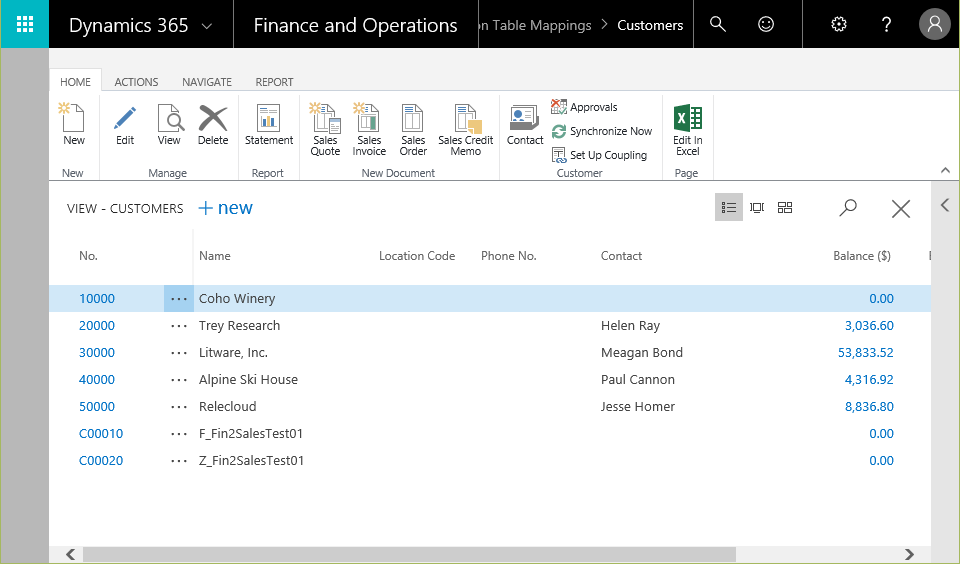Image resolution: width=960 pixels, height=564 pixels.
Task: Open the settings gear icon
Action: click(x=839, y=24)
